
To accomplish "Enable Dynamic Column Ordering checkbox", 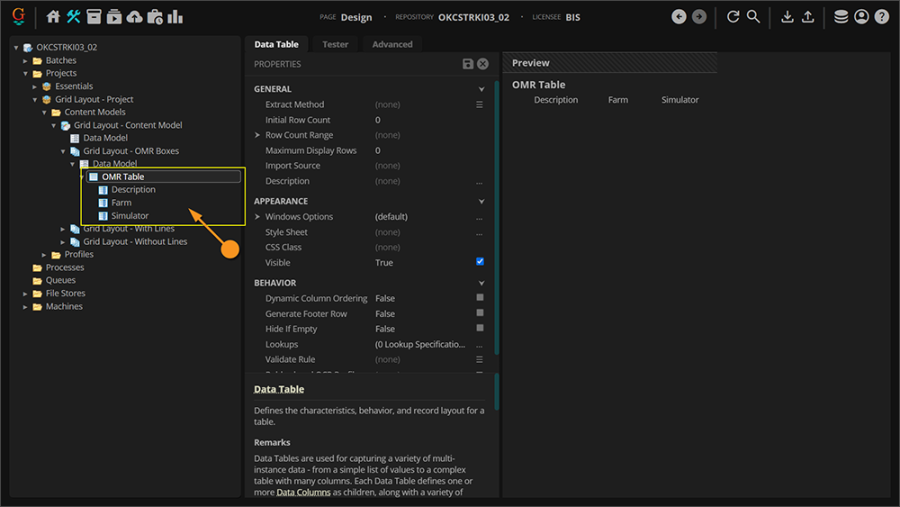I will coord(480,298).
